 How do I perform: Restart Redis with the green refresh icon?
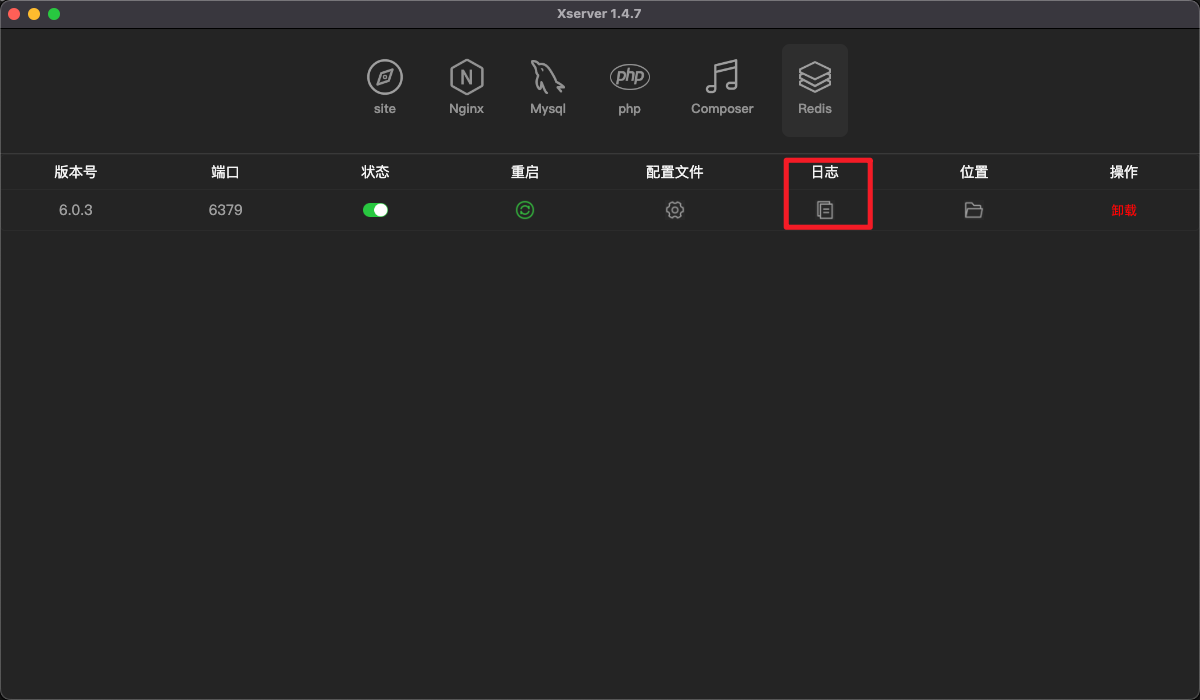(x=525, y=210)
